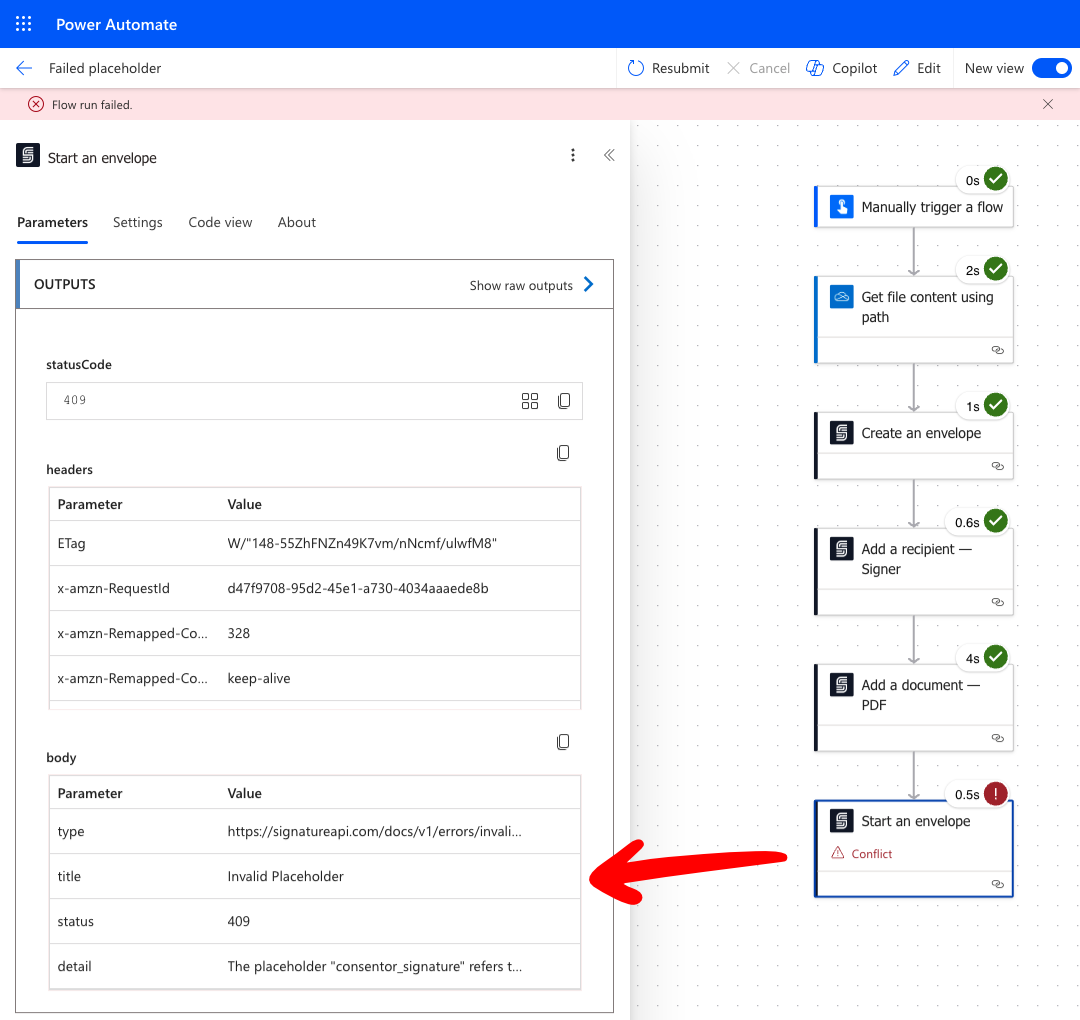1080x1020 pixels.
Task: Dismiss the Flow run failed banner
Action: (1048, 104)
